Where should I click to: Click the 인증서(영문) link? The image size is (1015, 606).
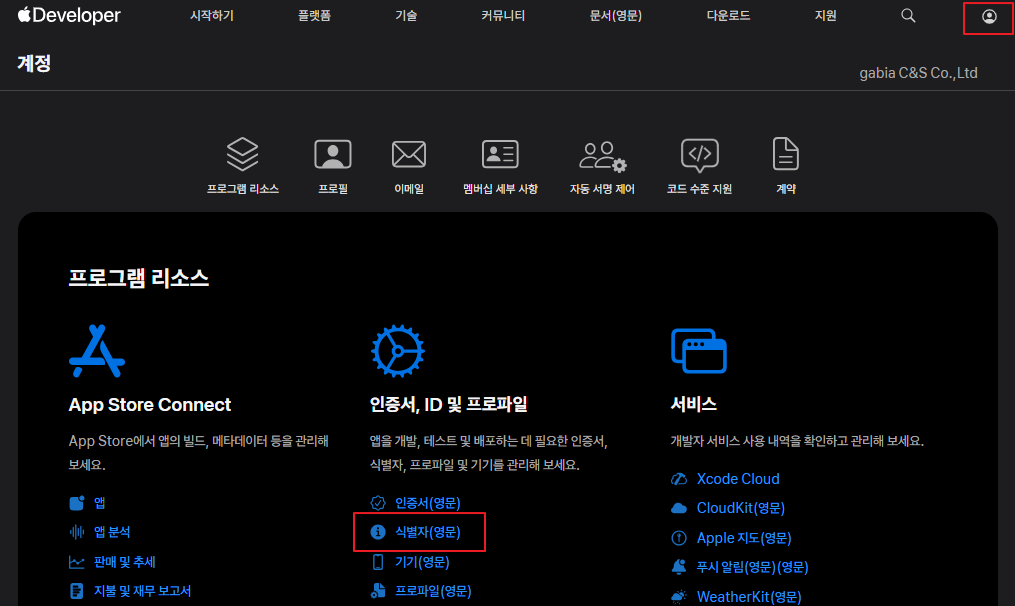click(427, 503)
